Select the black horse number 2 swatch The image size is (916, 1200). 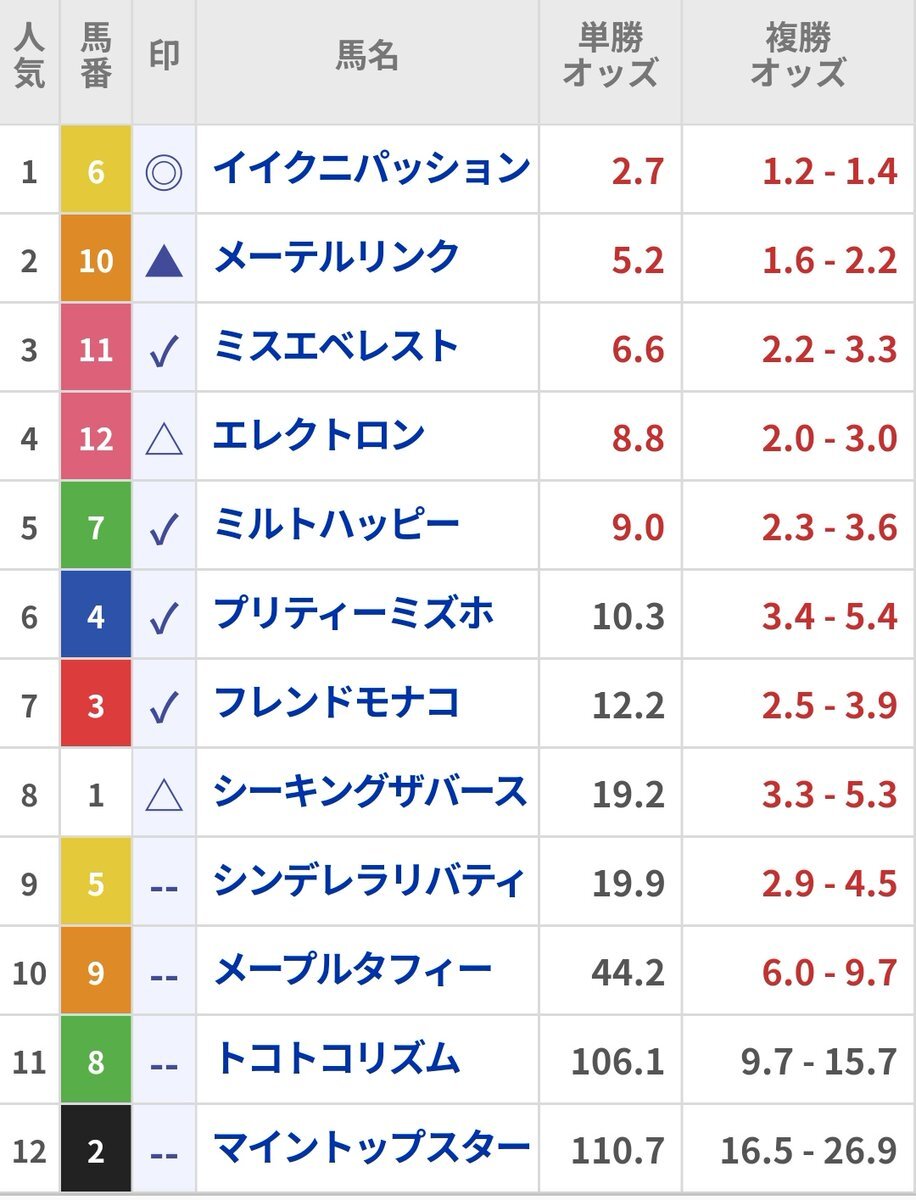tap(96, 1149)
